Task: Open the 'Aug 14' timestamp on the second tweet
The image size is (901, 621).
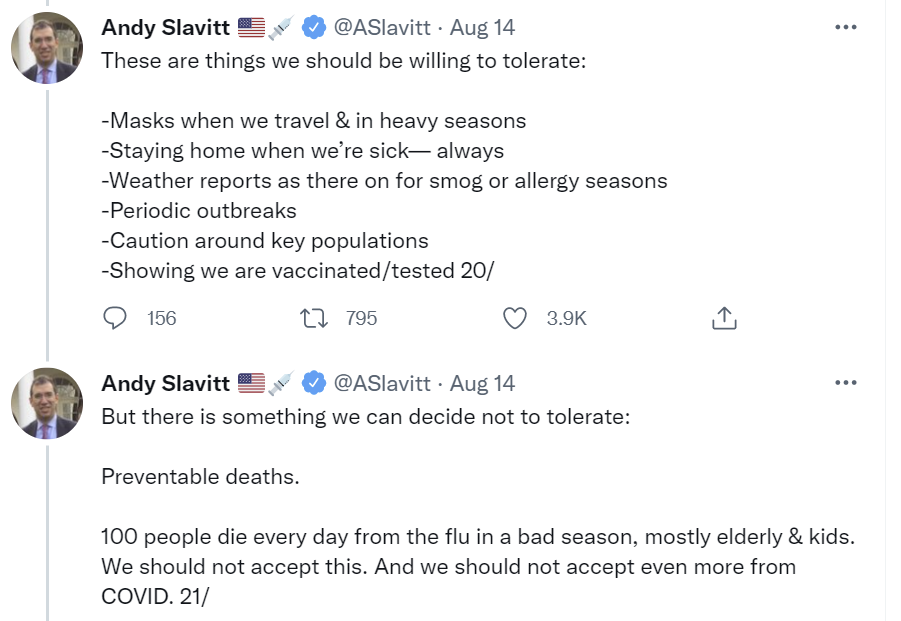Action: (483, 383)
